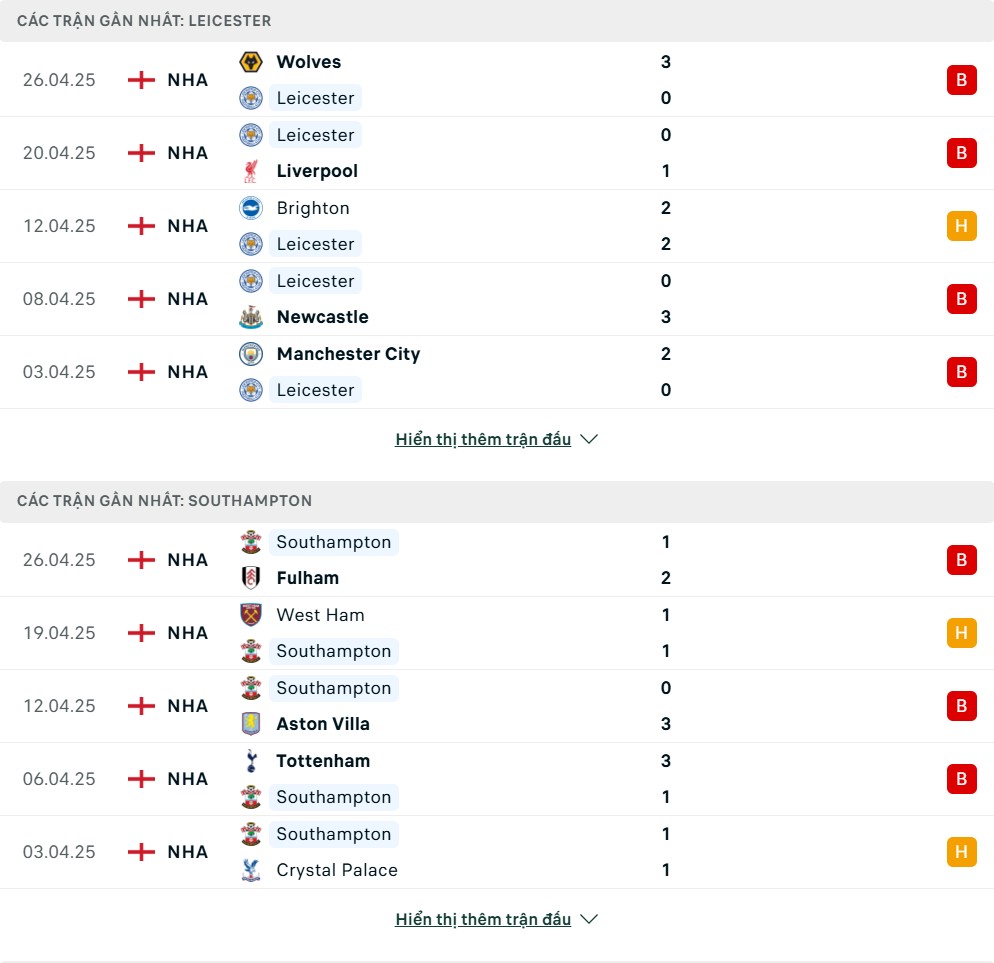Click the Tottenham crest icon
The height and width of the screenshot is (963, 994).
(x=251, y=761)
